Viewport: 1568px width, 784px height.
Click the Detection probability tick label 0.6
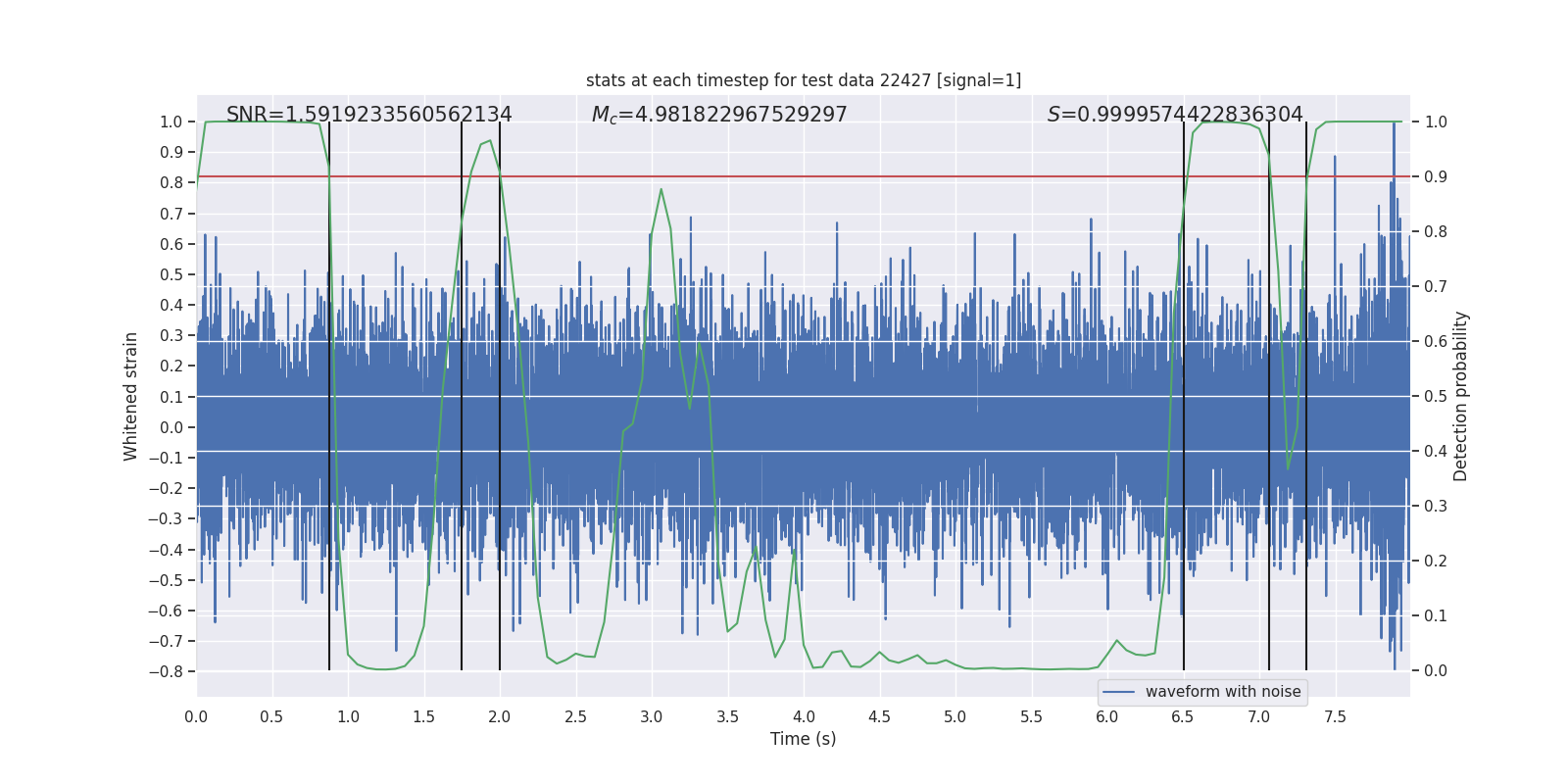click(x=1436, y=341)
